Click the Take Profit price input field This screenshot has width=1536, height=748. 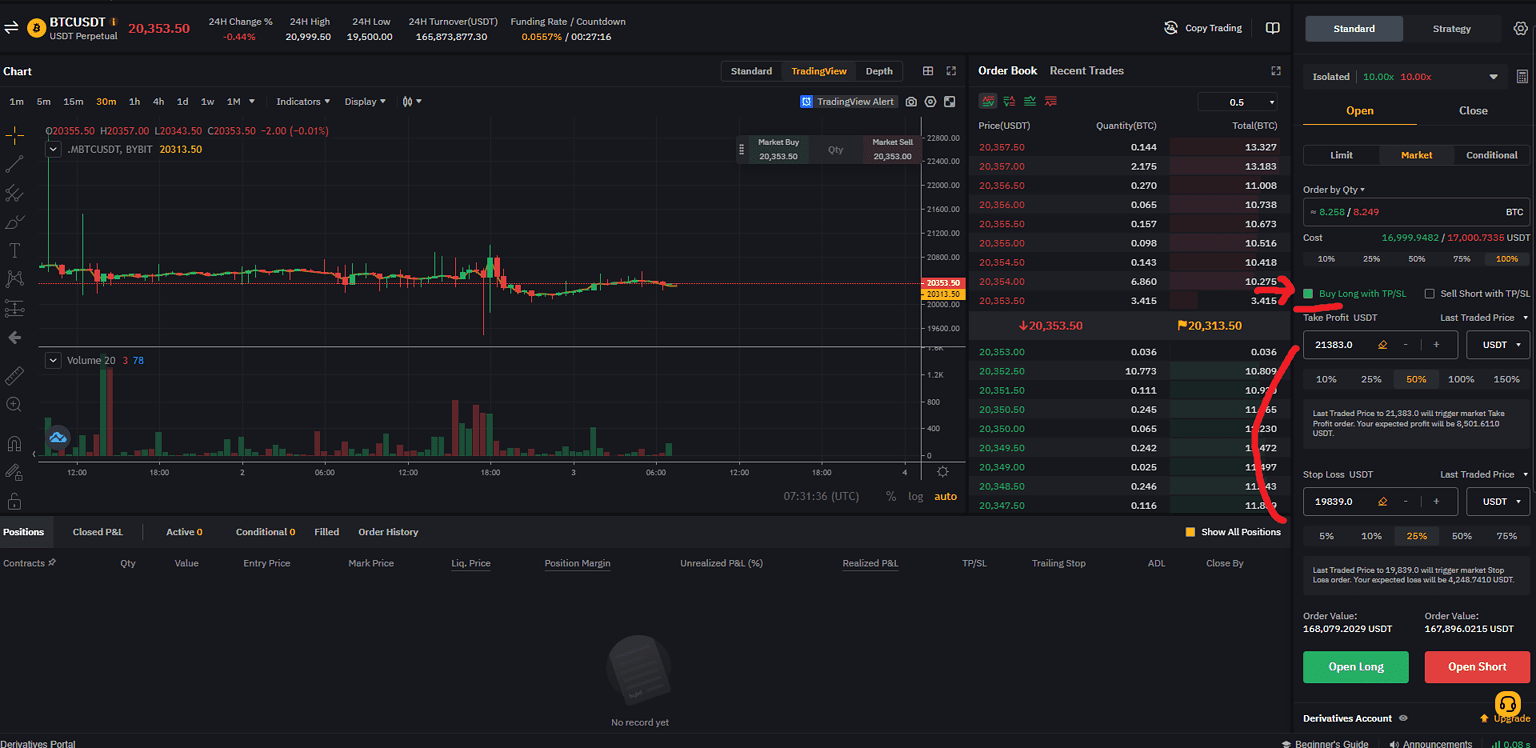pyautogui.click(x=1342, y=344)
